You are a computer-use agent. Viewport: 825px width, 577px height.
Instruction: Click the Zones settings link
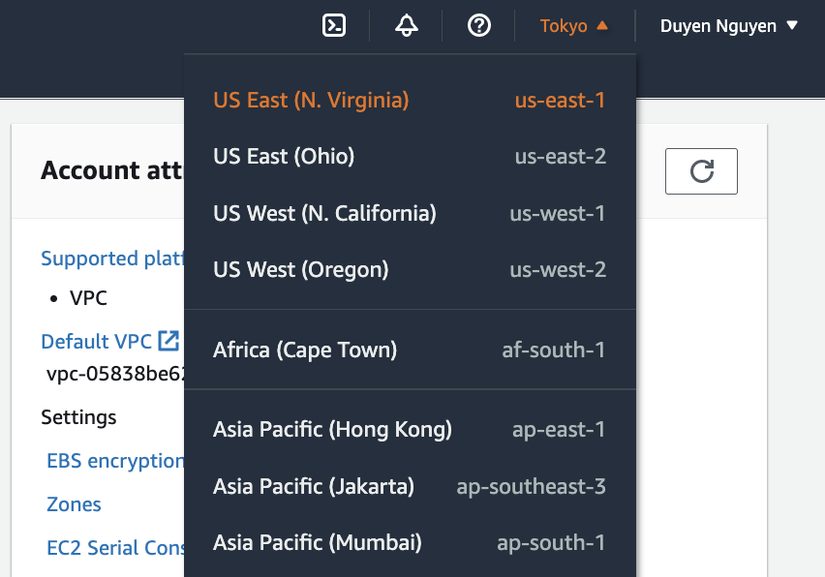73,504
